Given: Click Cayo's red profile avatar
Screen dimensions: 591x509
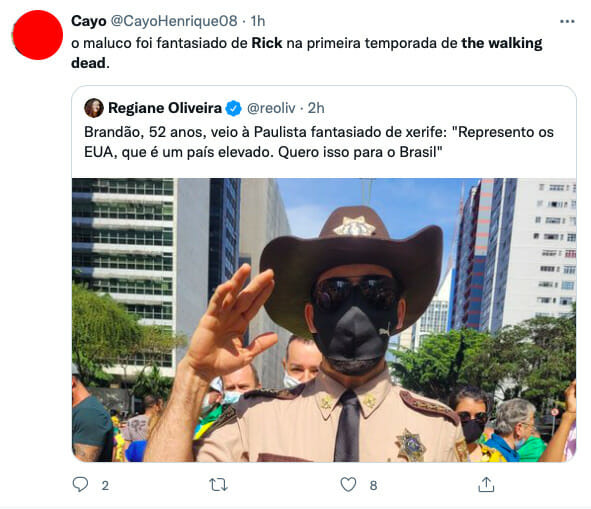Looking at the screenshot, I should point(38,35).
